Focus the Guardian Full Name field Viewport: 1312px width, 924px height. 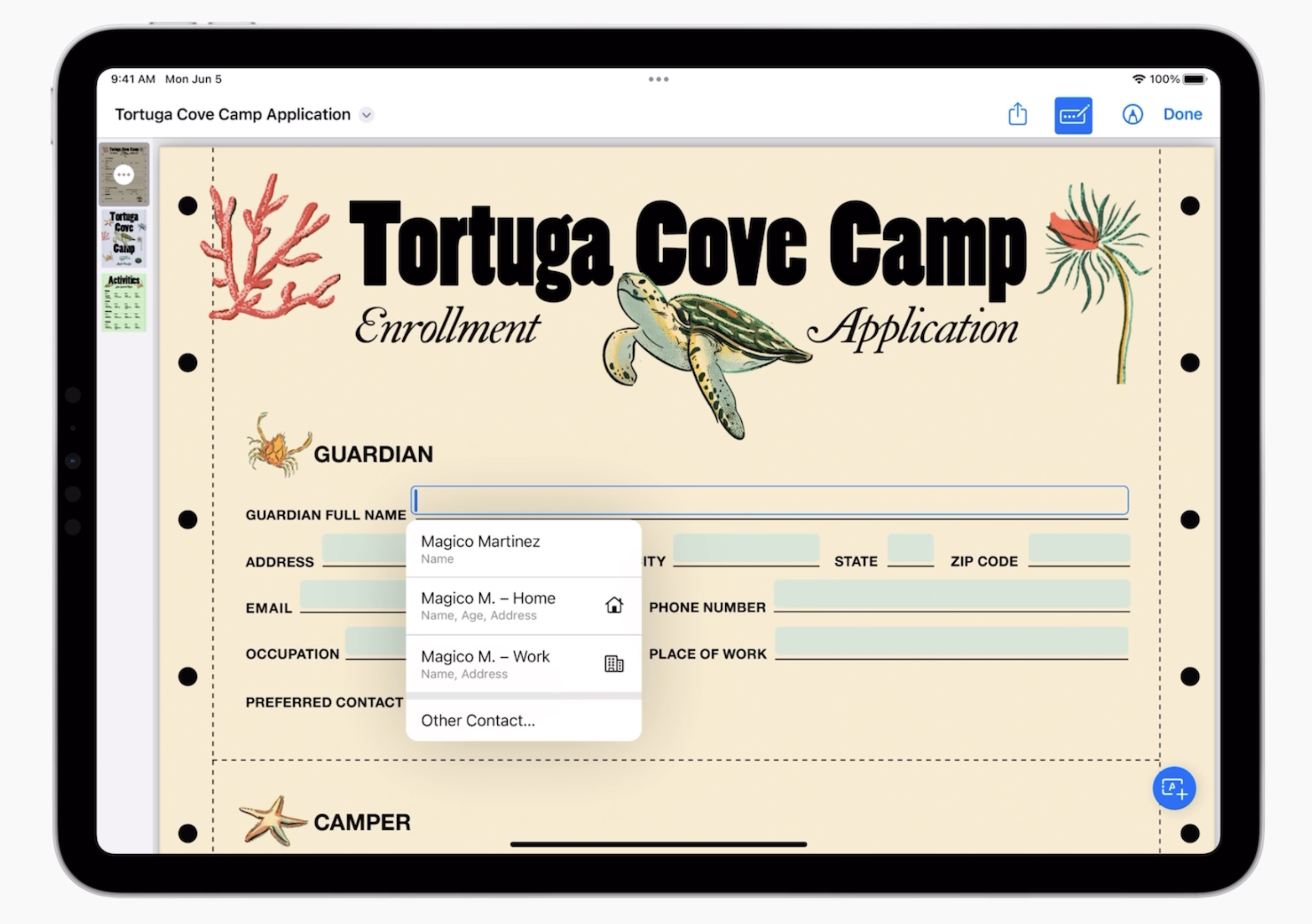[769, 501]
